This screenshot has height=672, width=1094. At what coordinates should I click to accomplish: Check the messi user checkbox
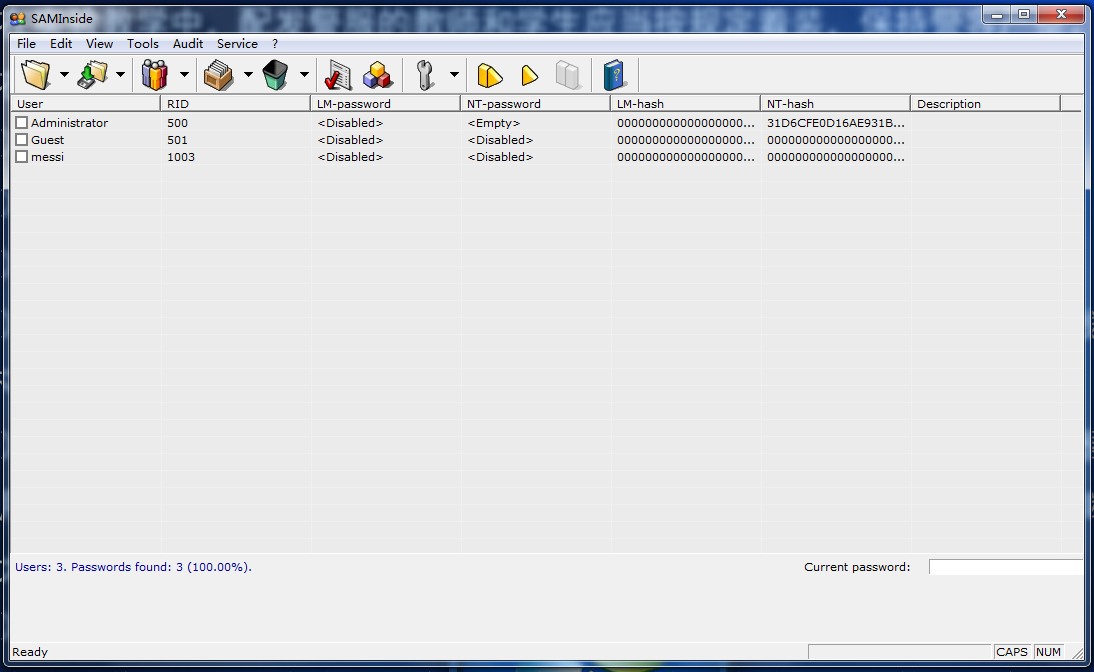pyautogui.click(x=22, y=157)
